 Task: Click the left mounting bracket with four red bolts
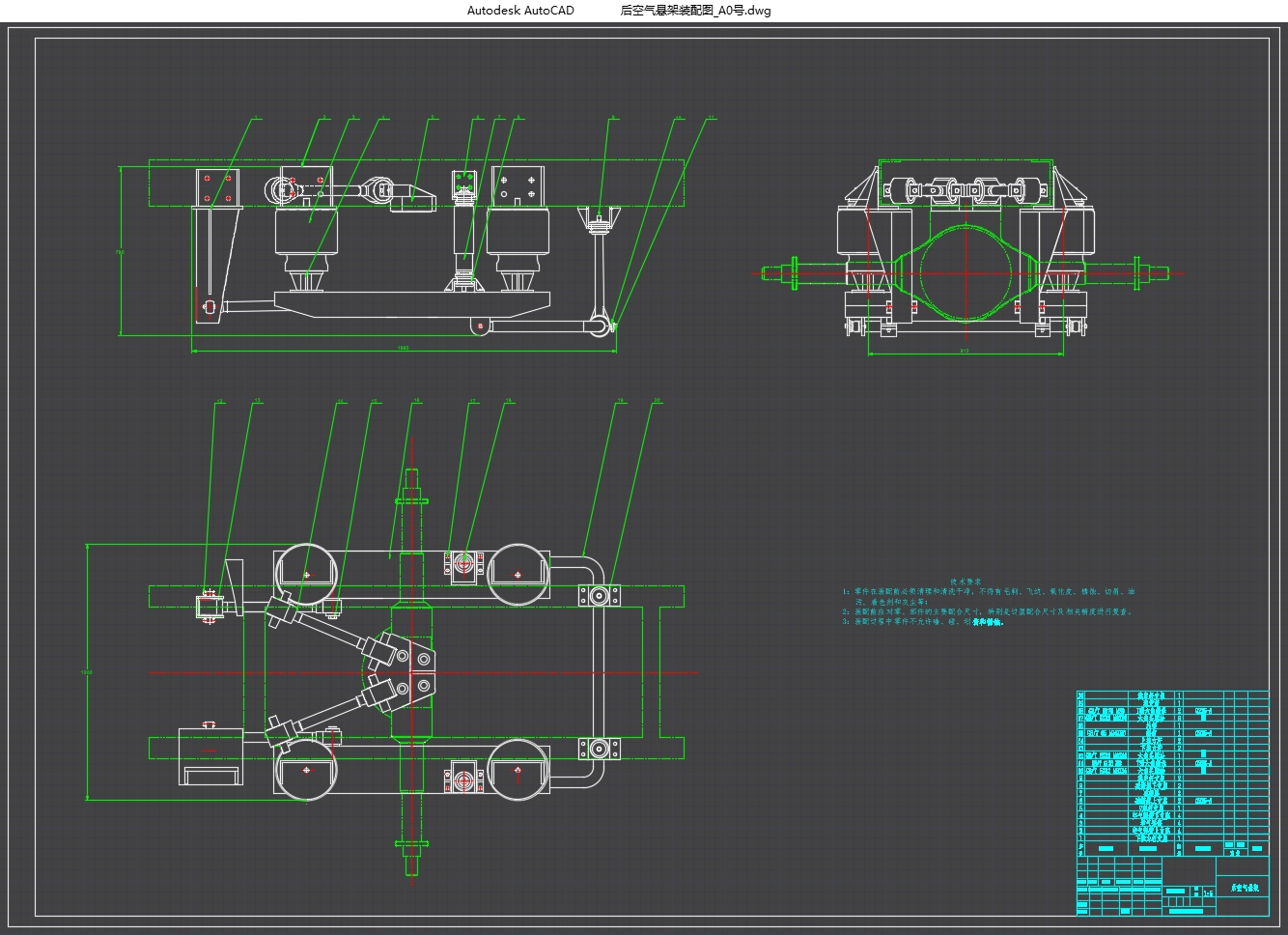click(217, 188)
